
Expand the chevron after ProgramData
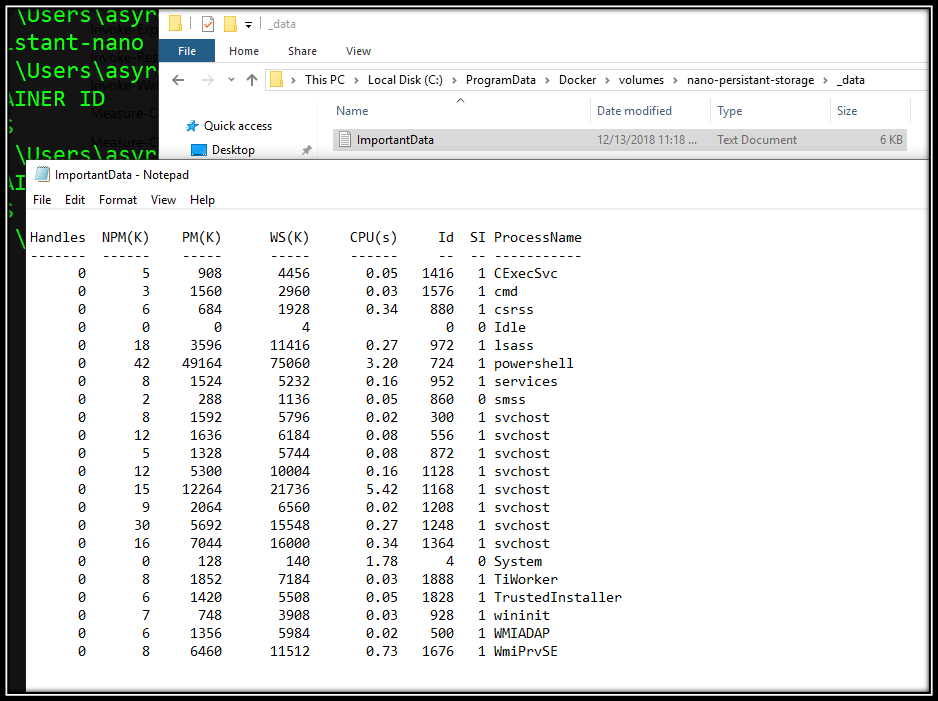coord(547,80)
